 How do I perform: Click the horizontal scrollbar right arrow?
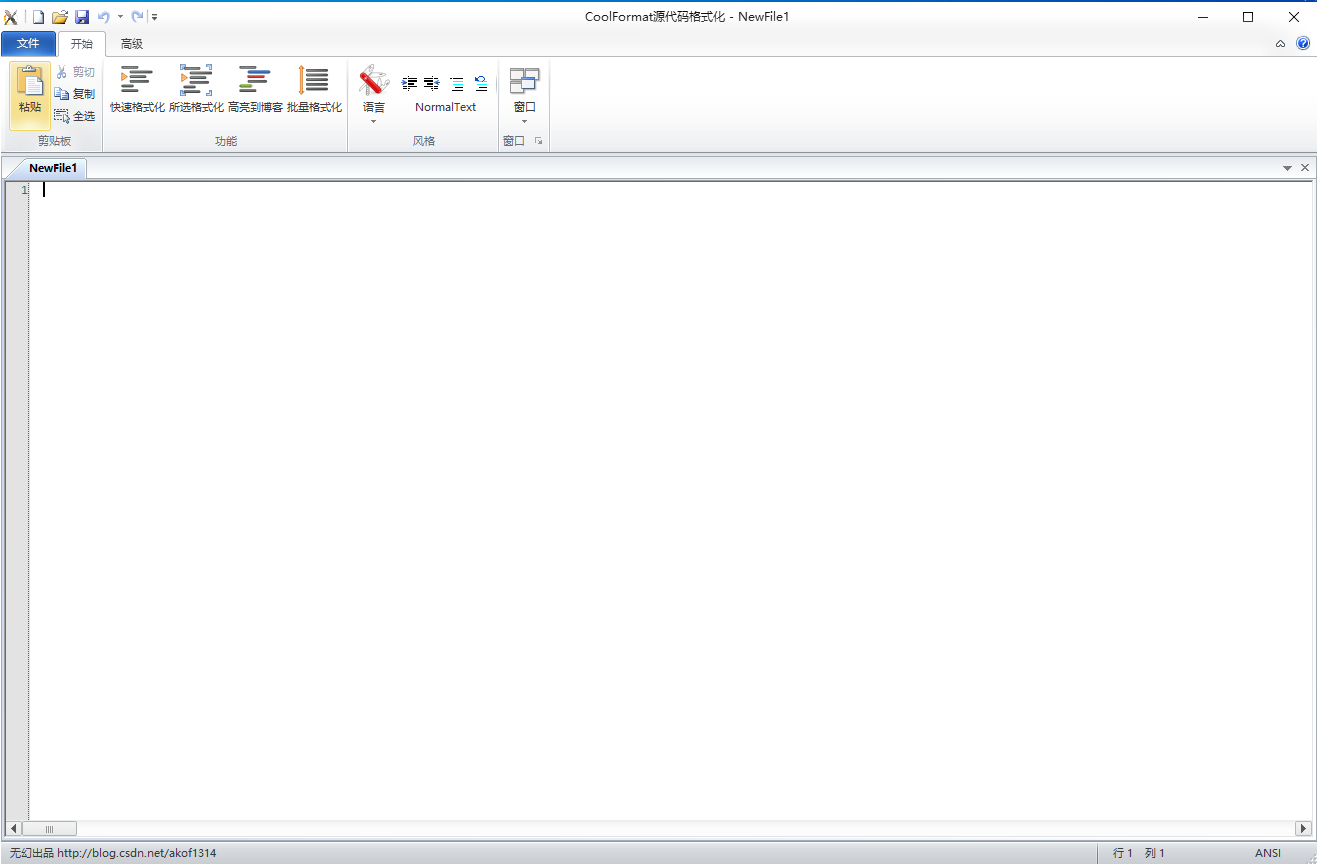[1303, 829]
